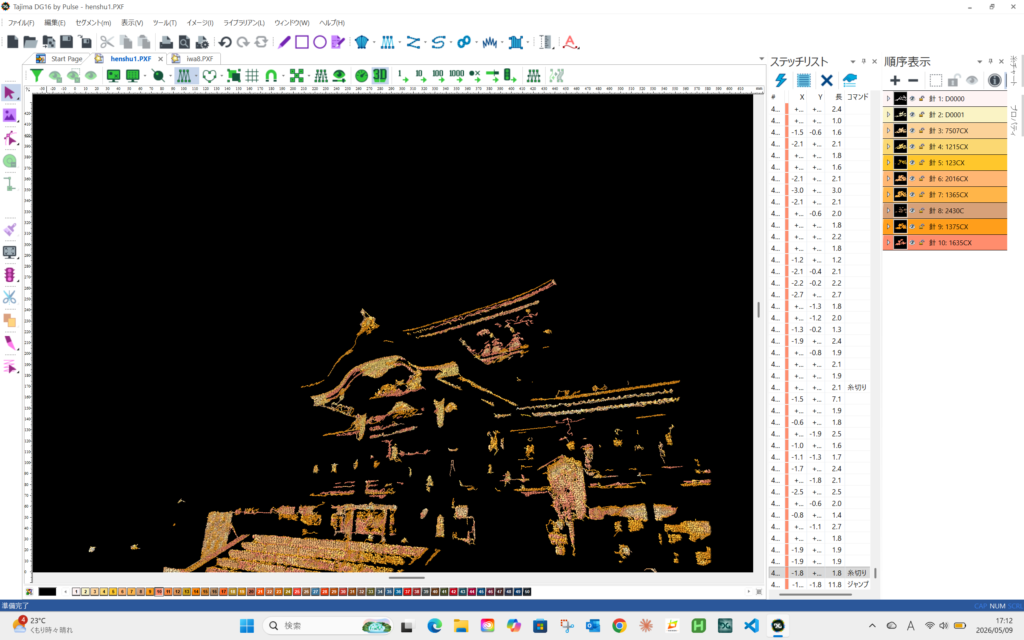Open ステッチリスト panel dropdown arrow

pos(852,62)
